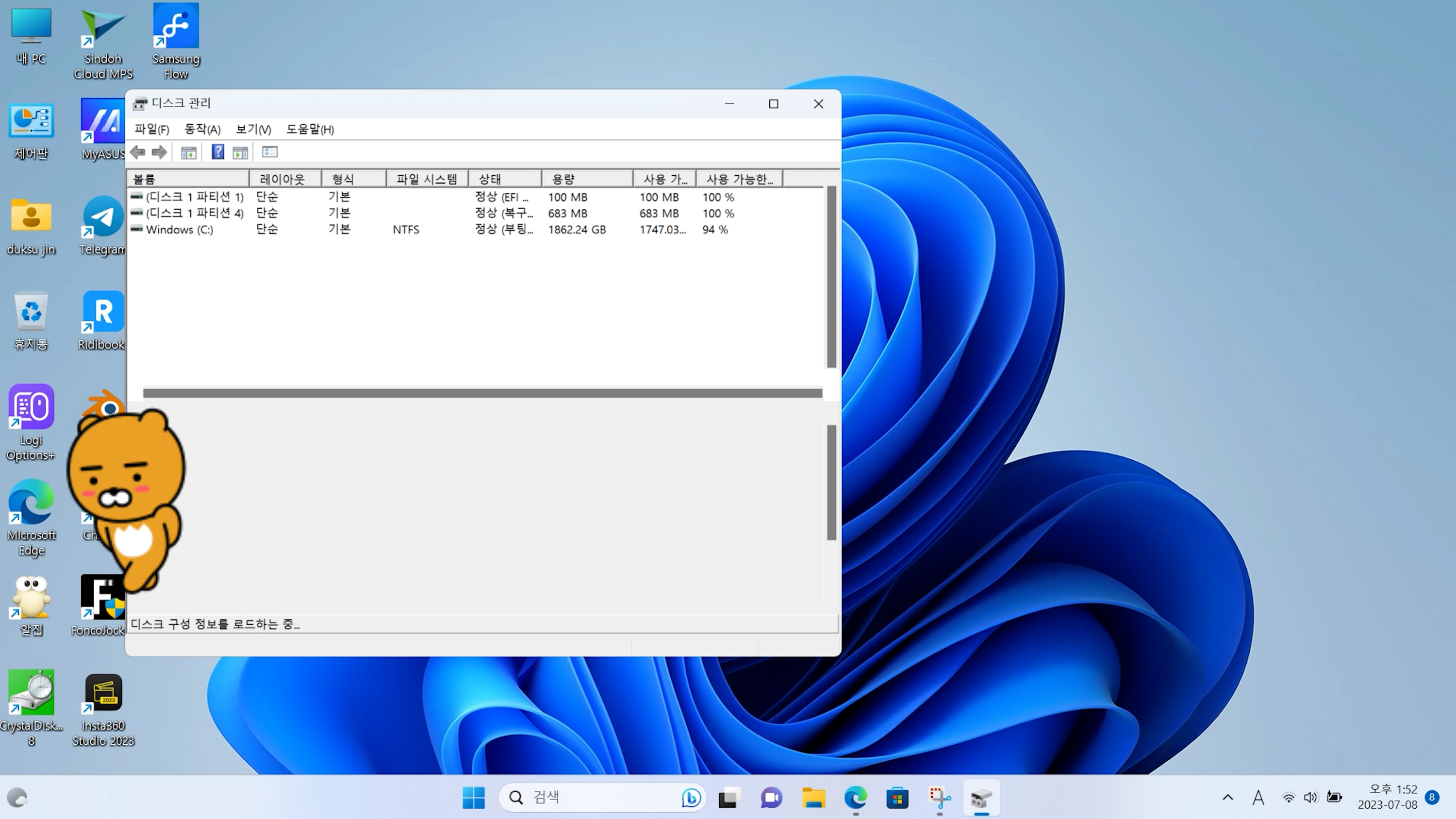Viewport: 1456px width, 819px height.
Task: Open the 보기(V) menu
Action: pyautogui.click(x=253, y=130)
